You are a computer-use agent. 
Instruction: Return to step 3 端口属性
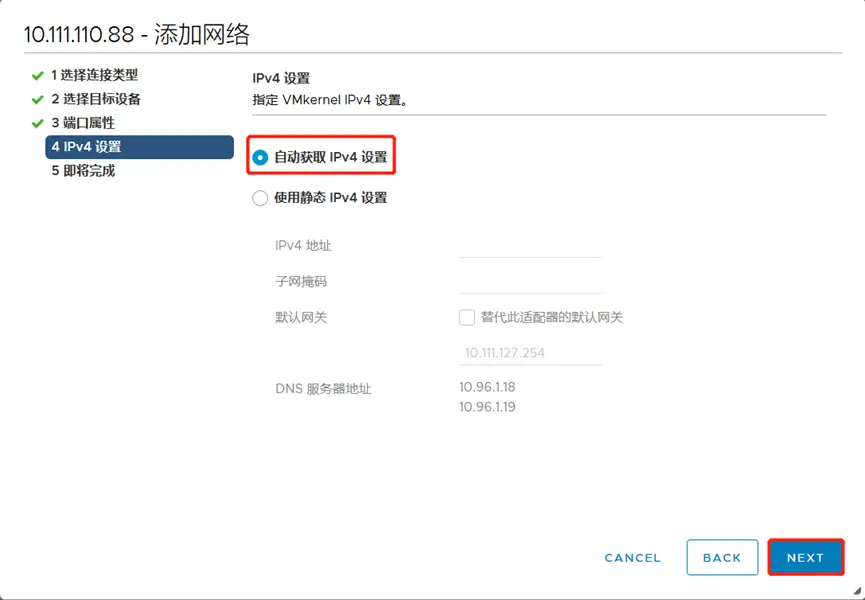click(x=83, y=123)
